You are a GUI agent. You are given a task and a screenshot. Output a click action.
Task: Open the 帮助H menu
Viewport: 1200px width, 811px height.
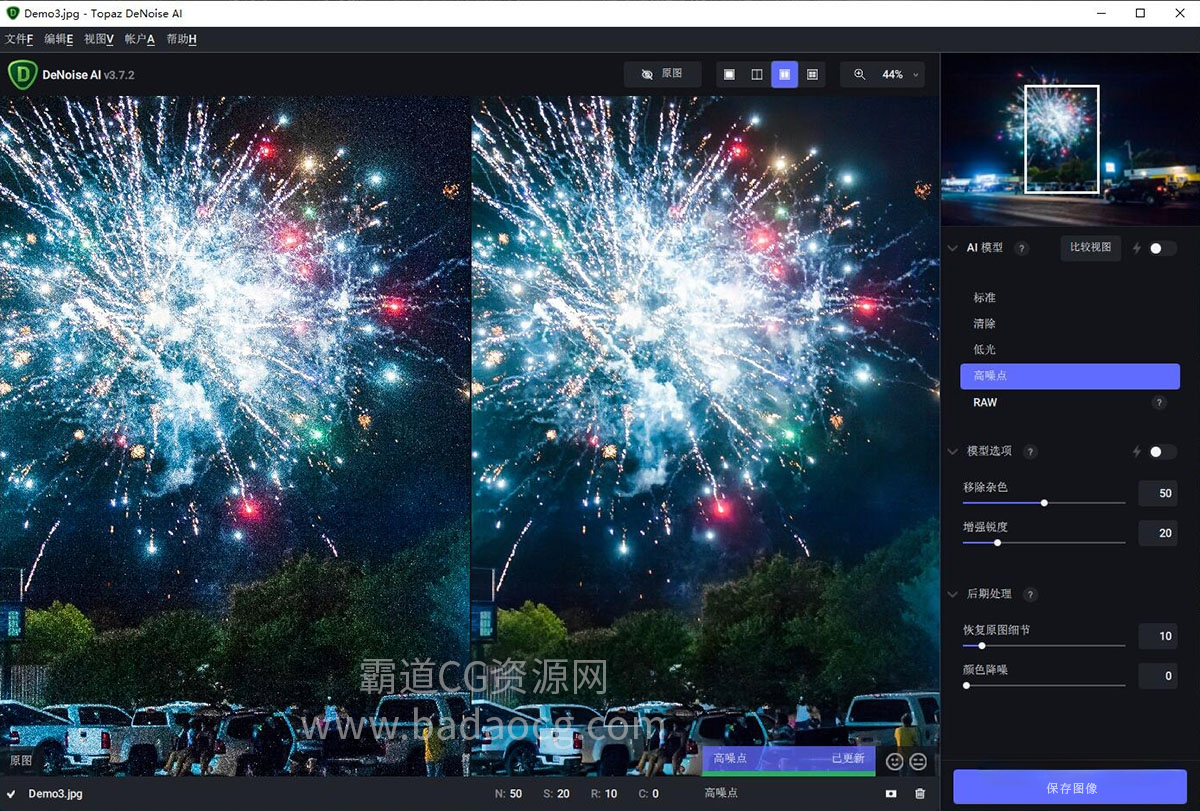181,39
